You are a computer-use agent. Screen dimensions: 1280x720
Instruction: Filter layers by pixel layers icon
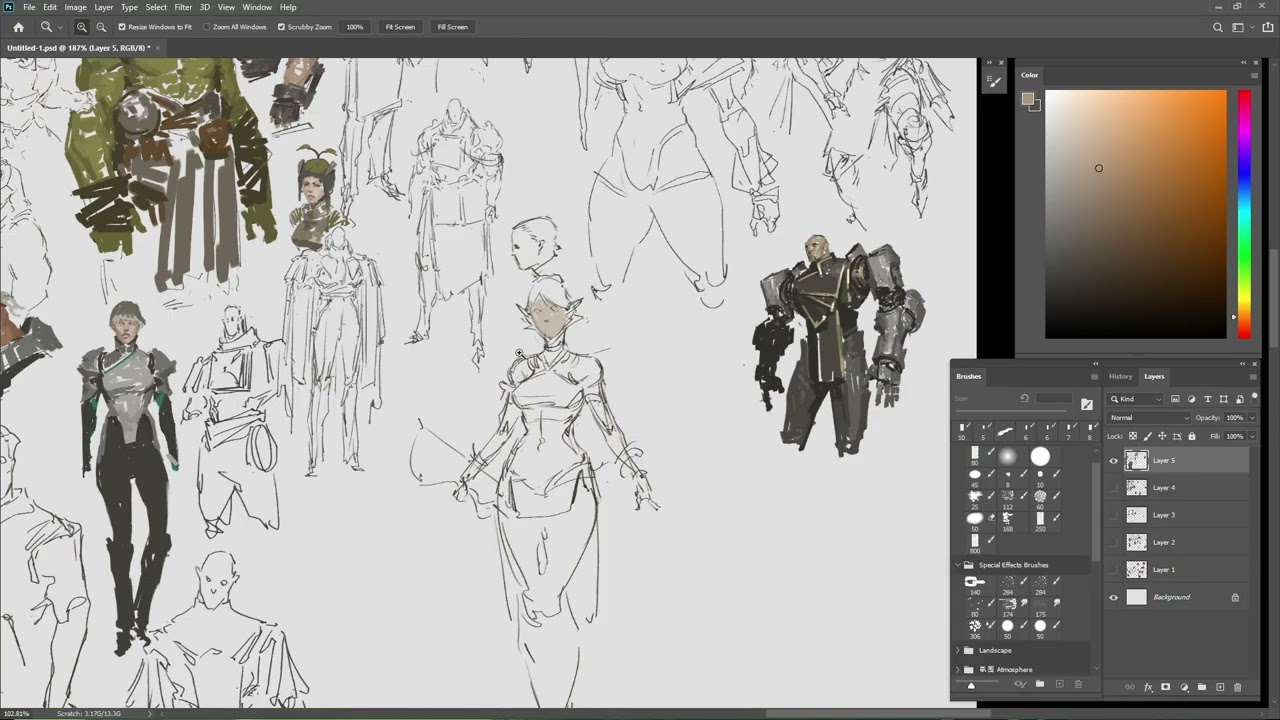1175,399
